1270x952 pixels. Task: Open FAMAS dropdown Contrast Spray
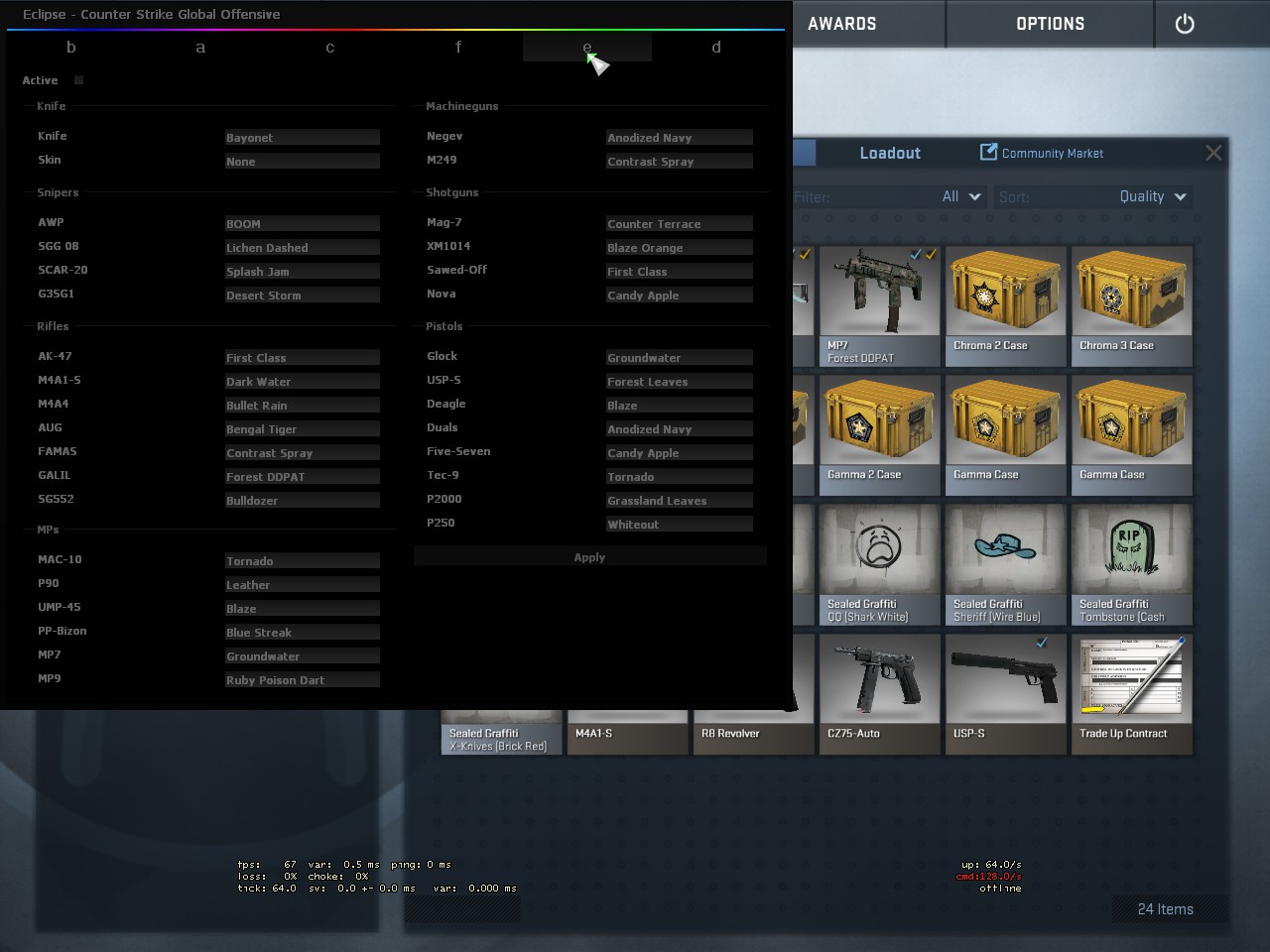(303, 452)
